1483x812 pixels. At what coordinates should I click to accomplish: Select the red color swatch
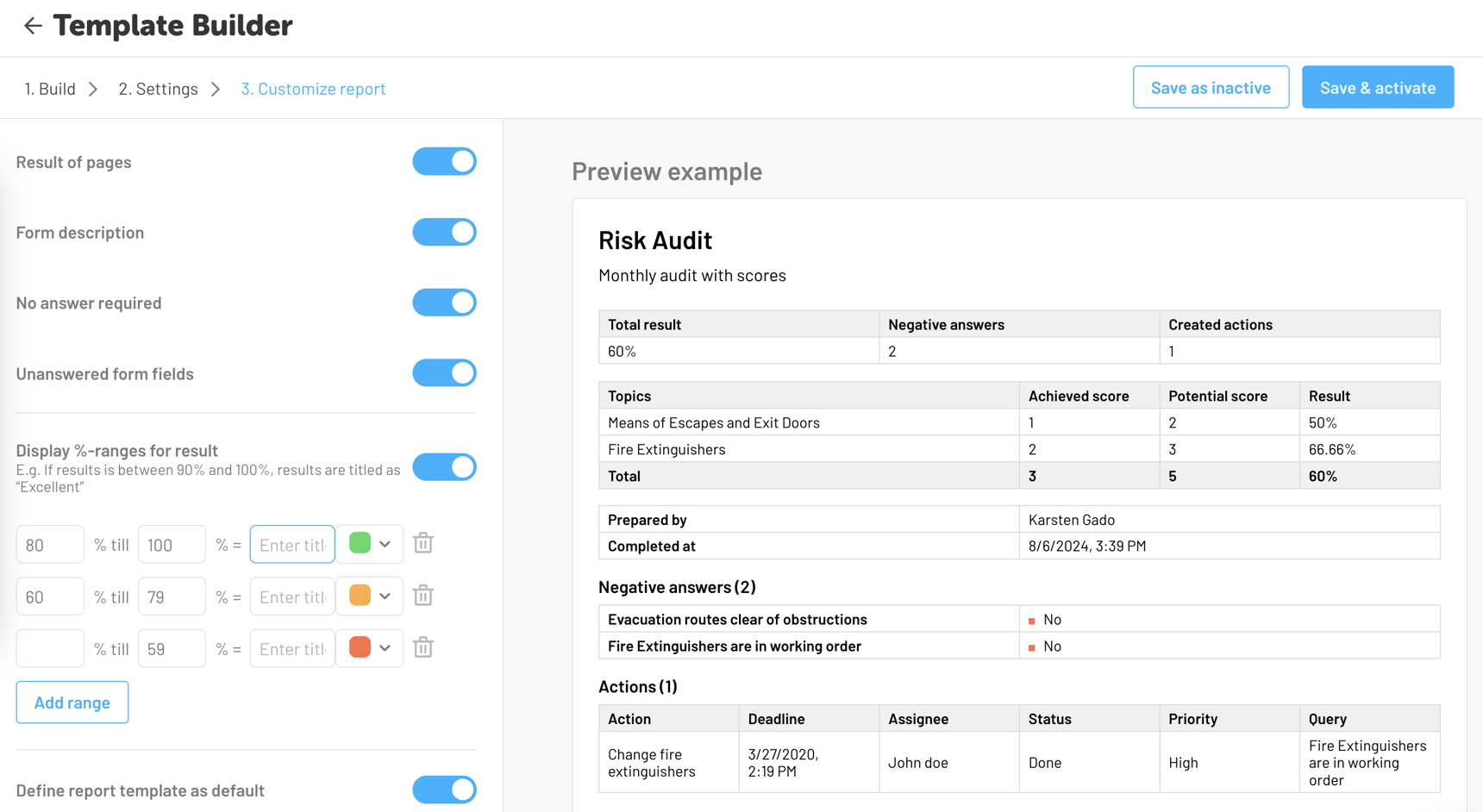[x=360, y=647]
